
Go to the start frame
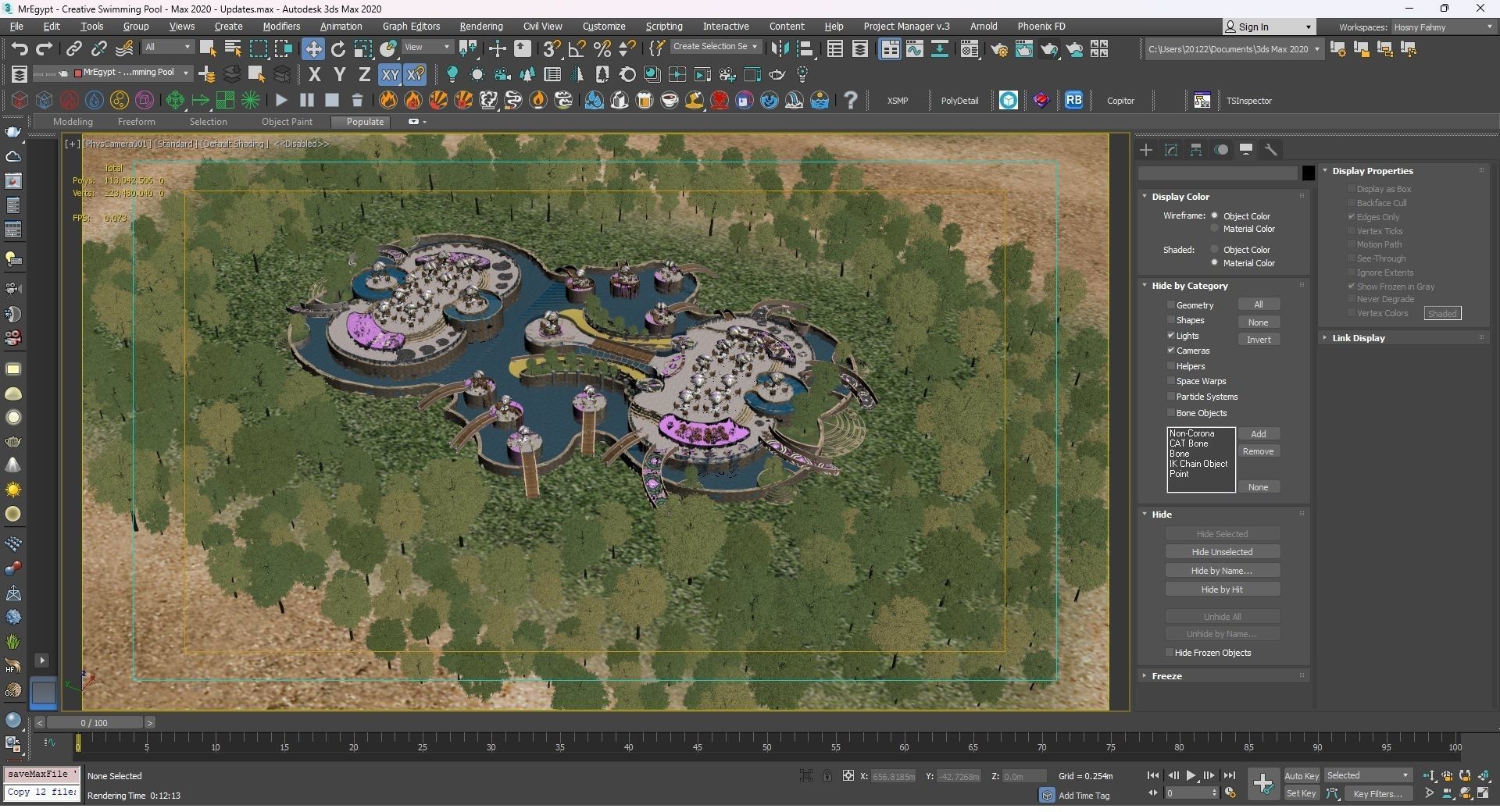coord(1152,775)
